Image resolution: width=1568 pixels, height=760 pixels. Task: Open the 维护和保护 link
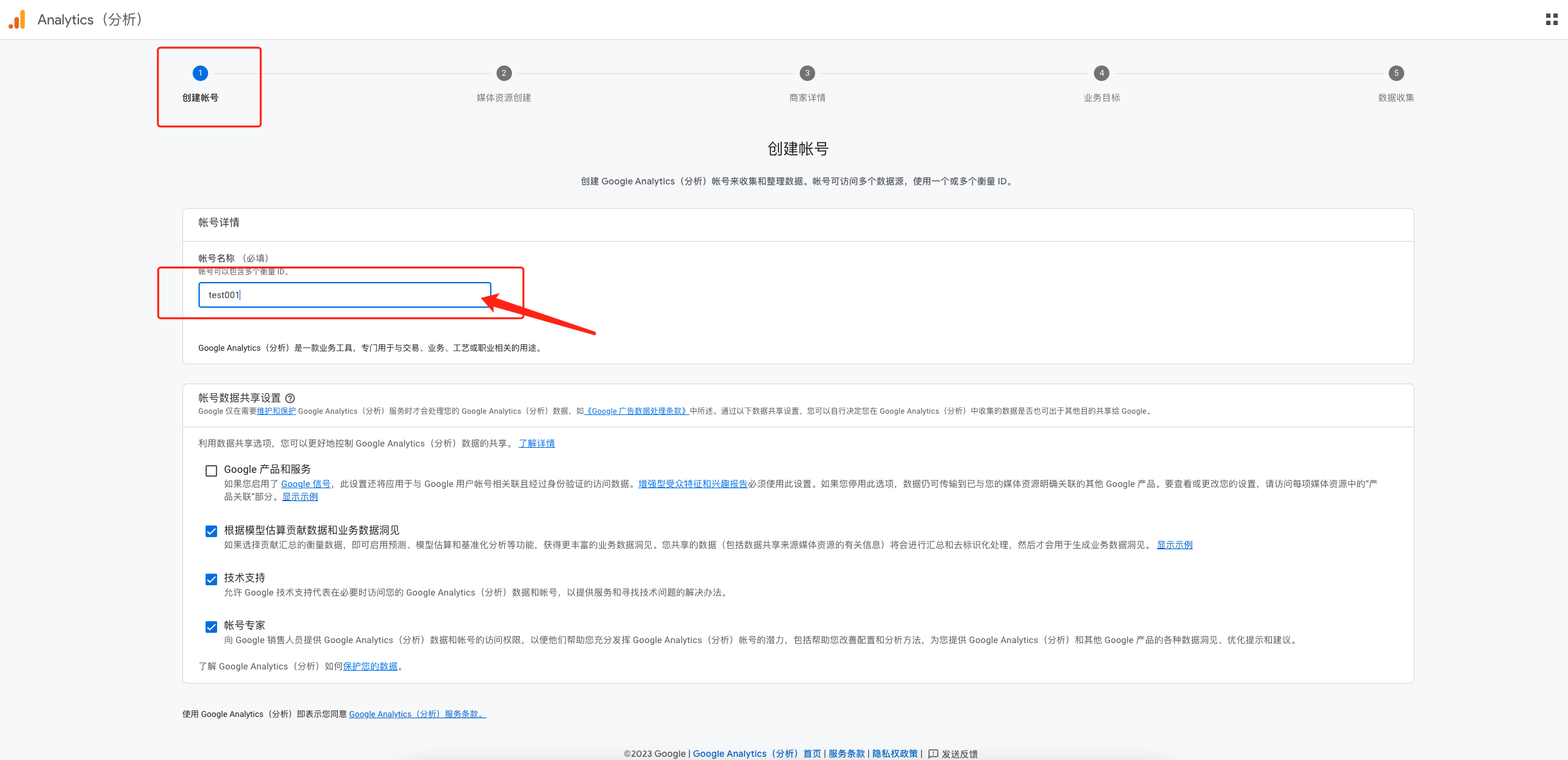point(276,411)
